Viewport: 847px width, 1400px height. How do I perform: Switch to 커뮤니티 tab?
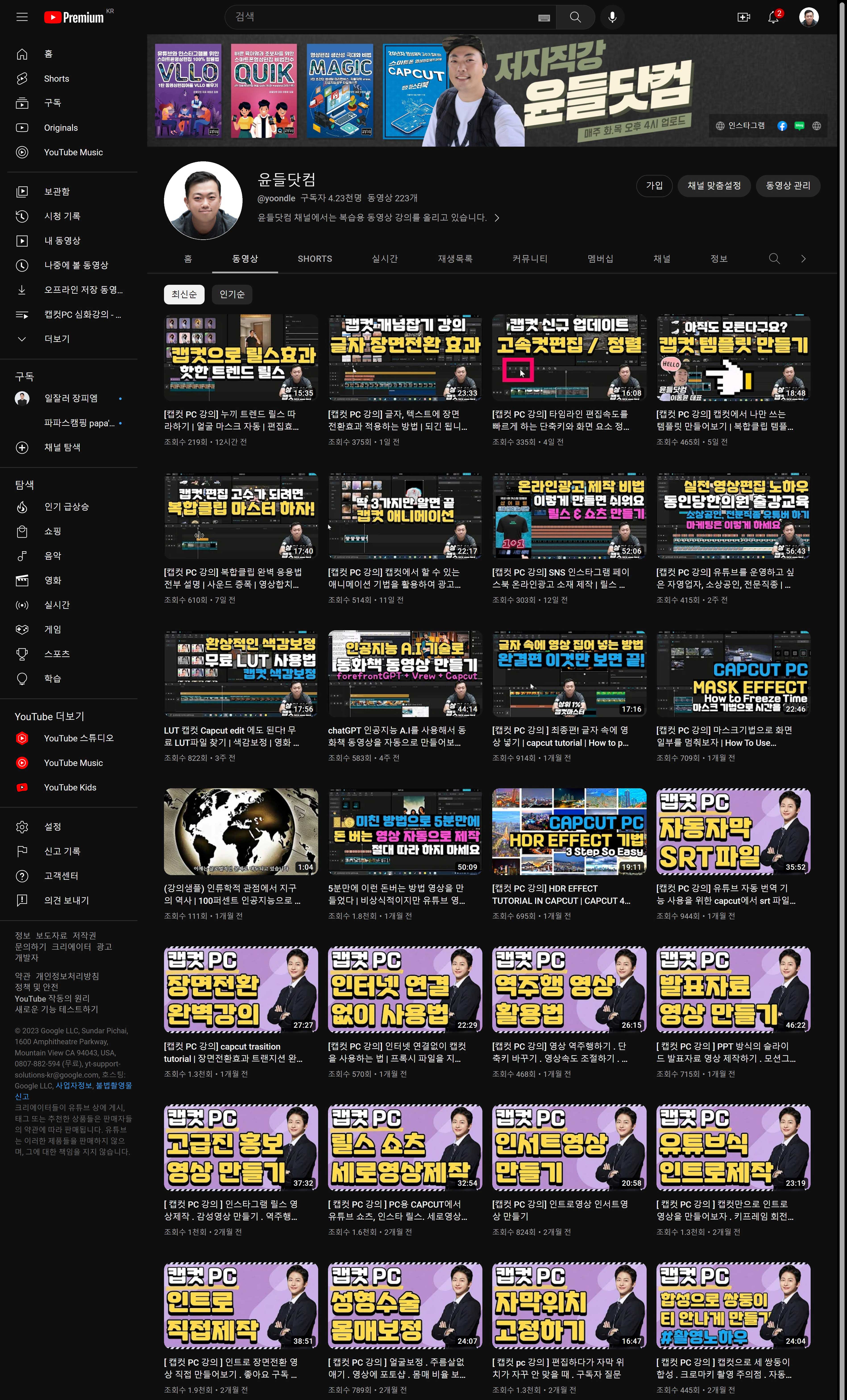point(529,258)
